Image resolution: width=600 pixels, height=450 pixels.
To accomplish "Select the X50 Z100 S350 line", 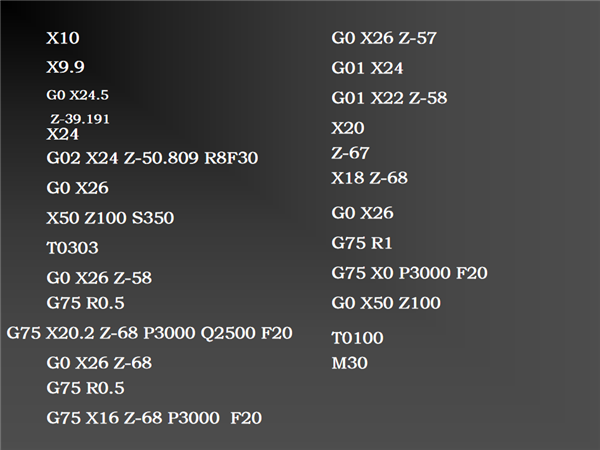I will [118, 218].
